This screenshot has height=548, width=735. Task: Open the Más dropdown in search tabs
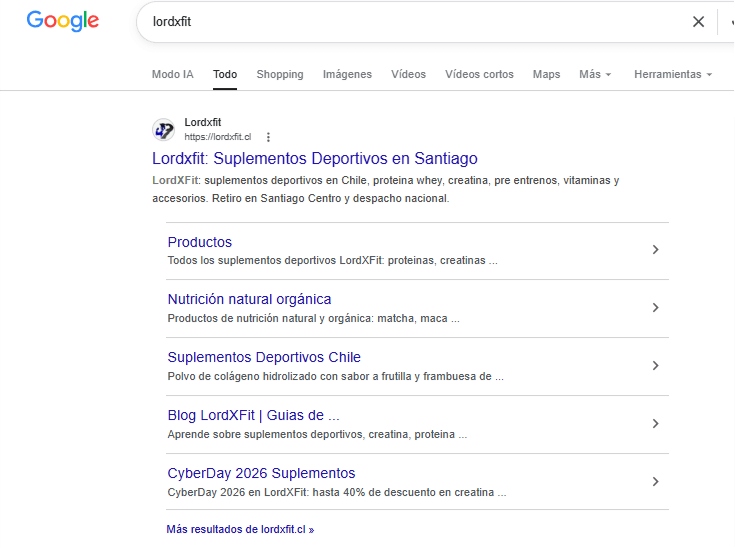pyautogui.click(x=595, y=74)
